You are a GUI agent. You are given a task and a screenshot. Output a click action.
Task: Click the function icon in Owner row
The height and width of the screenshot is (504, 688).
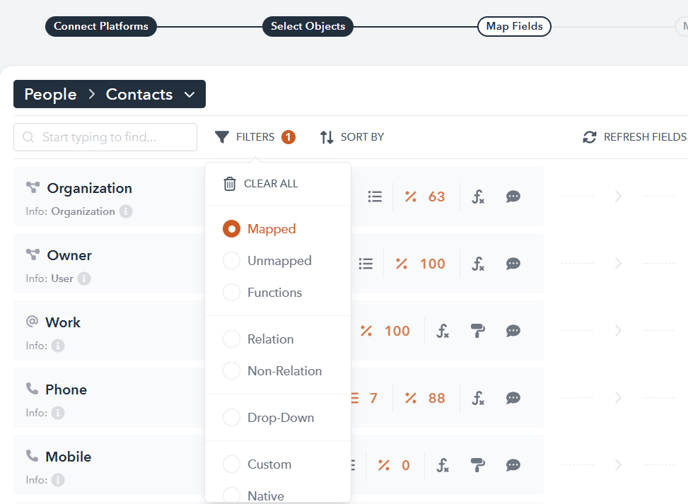tap(478, 264)
